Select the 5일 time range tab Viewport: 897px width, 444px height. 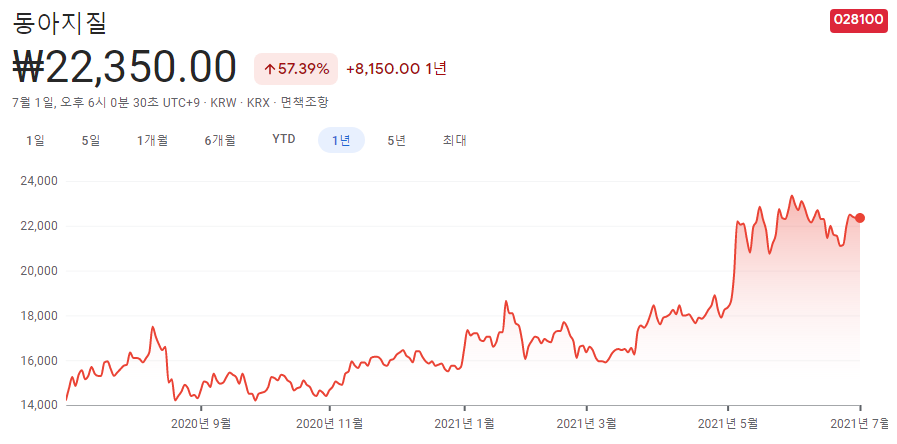click(91, 140)
